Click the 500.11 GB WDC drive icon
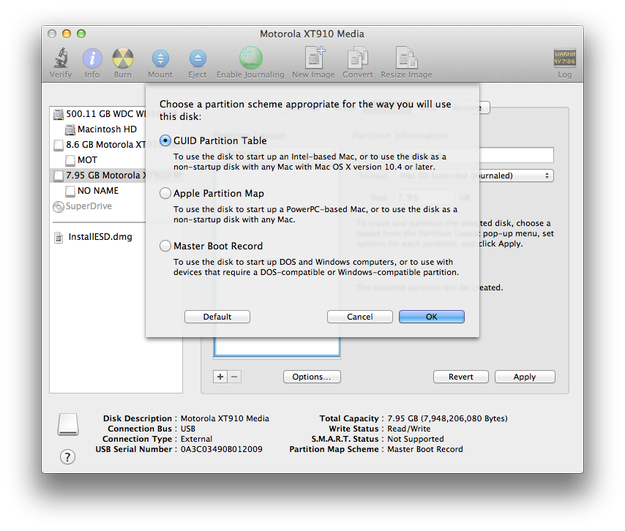 click(x=58, y=114)
